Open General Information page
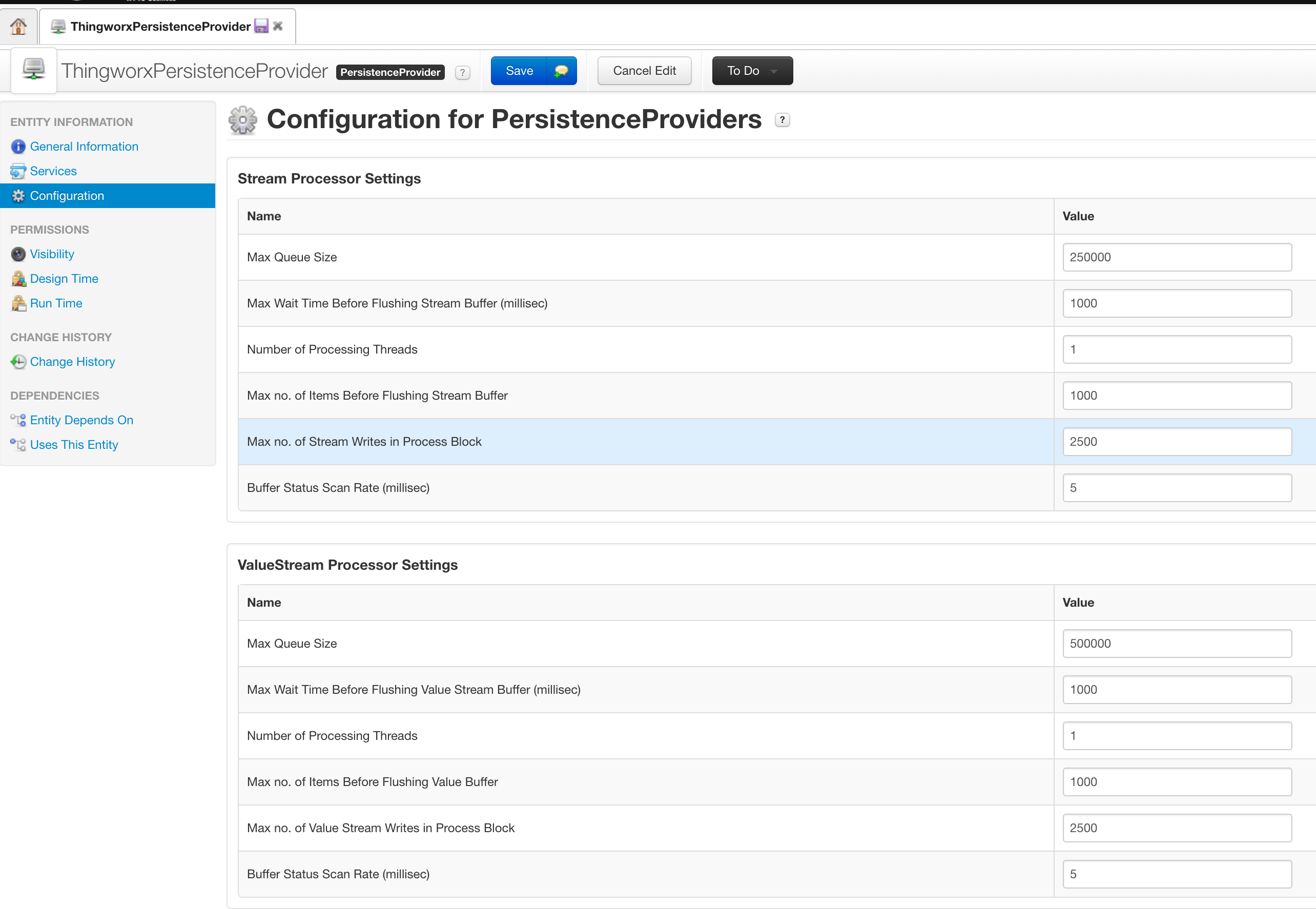 coord(84,147)
